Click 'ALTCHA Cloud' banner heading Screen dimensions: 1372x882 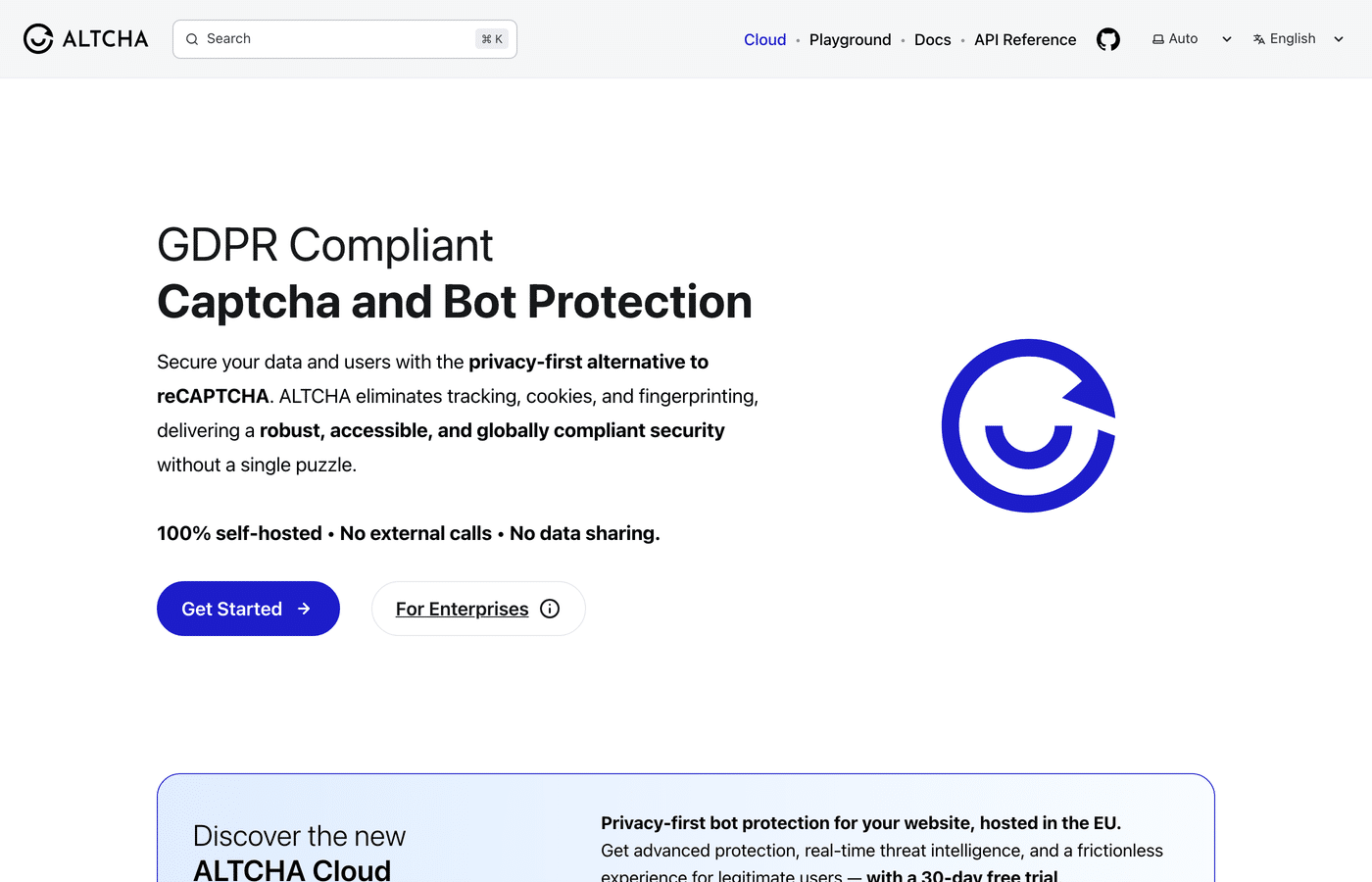pyautogui.click(x=292, y=869)
